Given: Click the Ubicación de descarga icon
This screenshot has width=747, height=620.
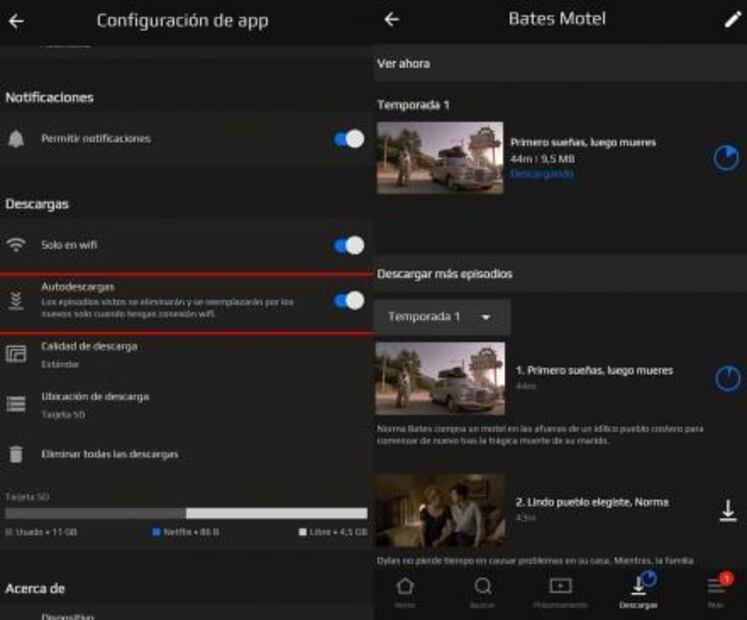Looking at the screenshot, I should click(x=16, y=404).
